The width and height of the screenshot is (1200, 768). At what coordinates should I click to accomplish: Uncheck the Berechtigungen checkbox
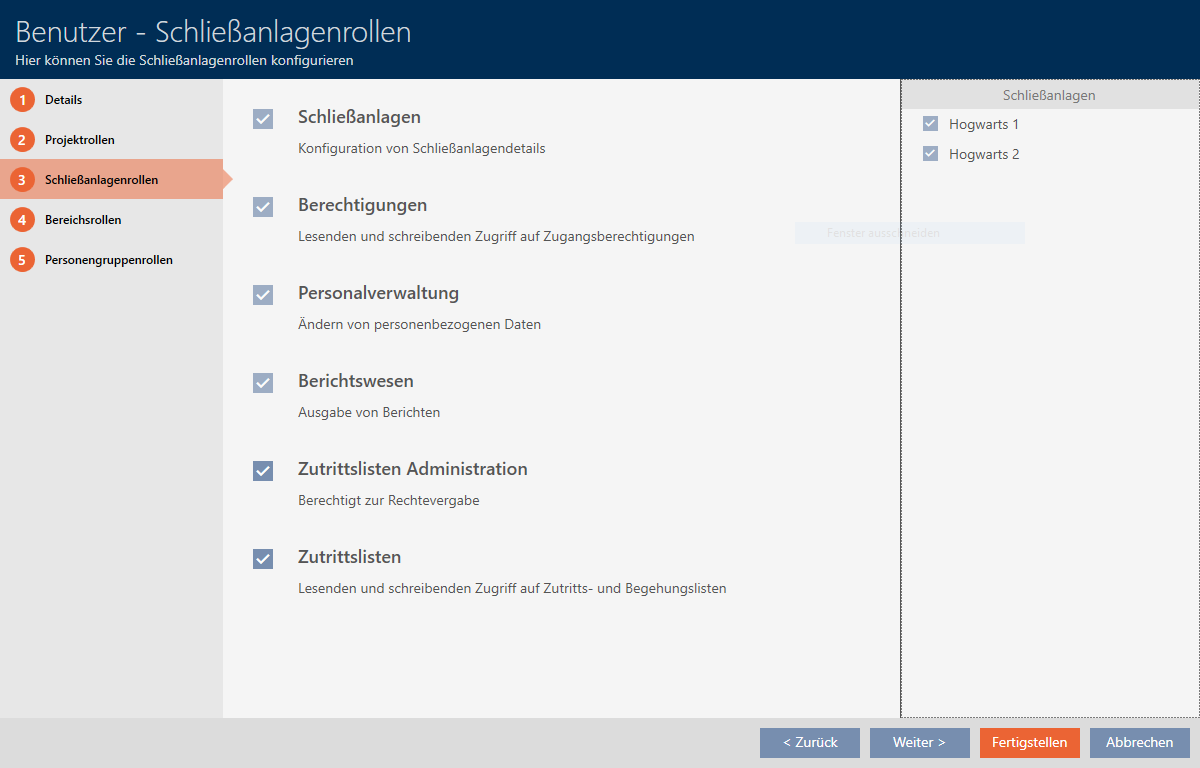click(x=263, y=207)
